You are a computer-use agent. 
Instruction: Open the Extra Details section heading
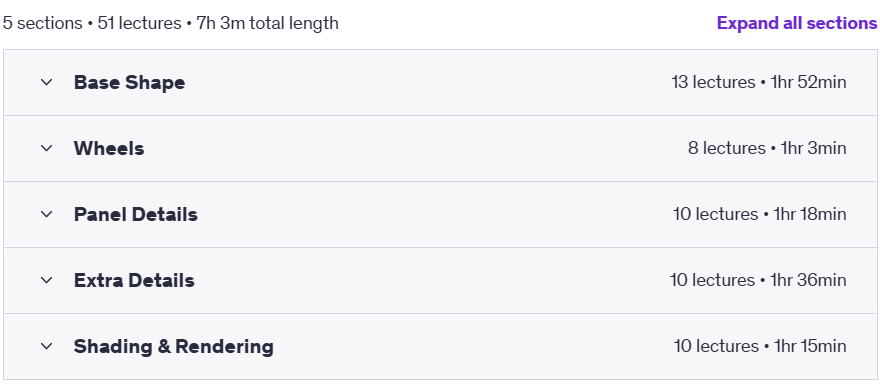pyautogui.click(x=134, y=280)
